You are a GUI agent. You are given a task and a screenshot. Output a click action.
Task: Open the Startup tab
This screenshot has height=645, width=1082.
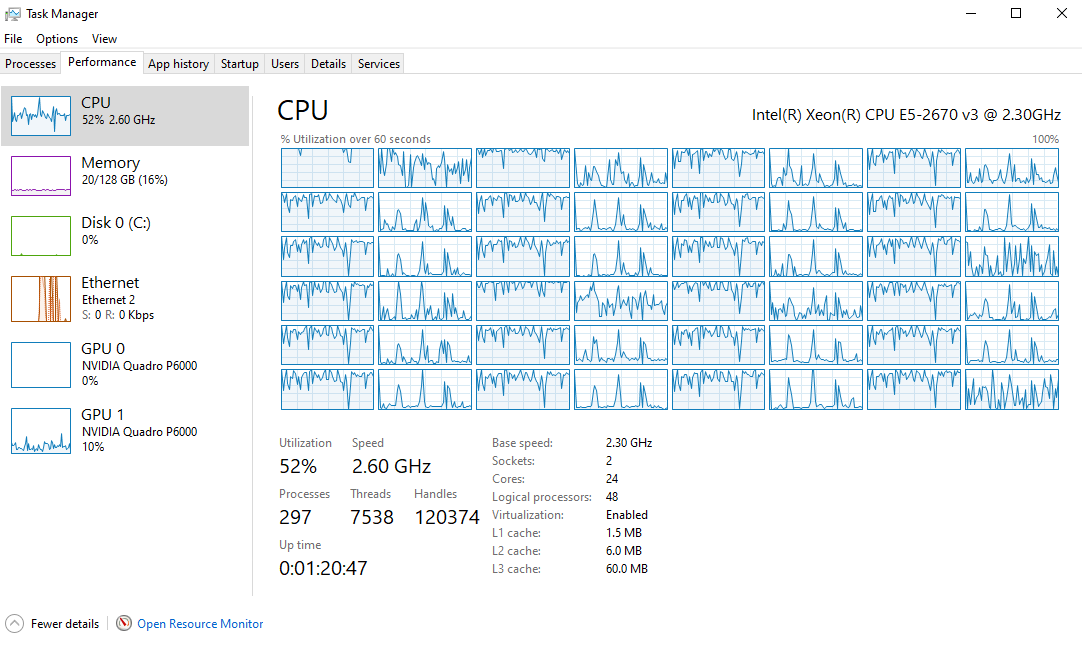pos(239,62)
